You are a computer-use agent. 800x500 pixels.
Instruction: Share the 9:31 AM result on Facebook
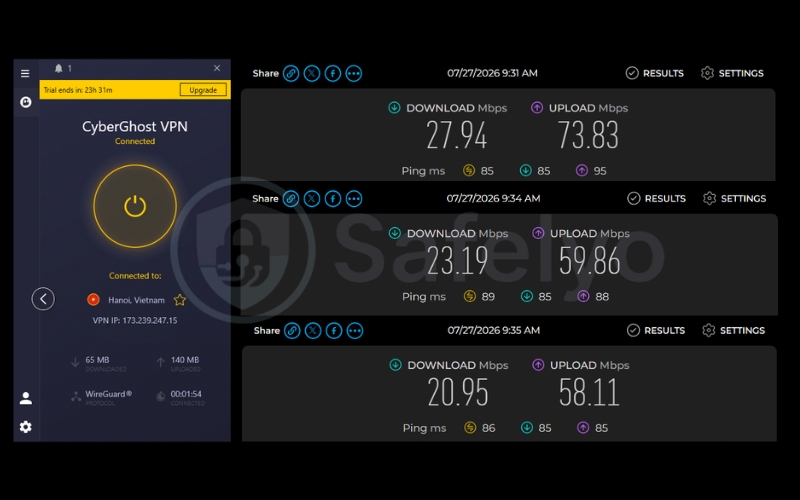point(333,73)
